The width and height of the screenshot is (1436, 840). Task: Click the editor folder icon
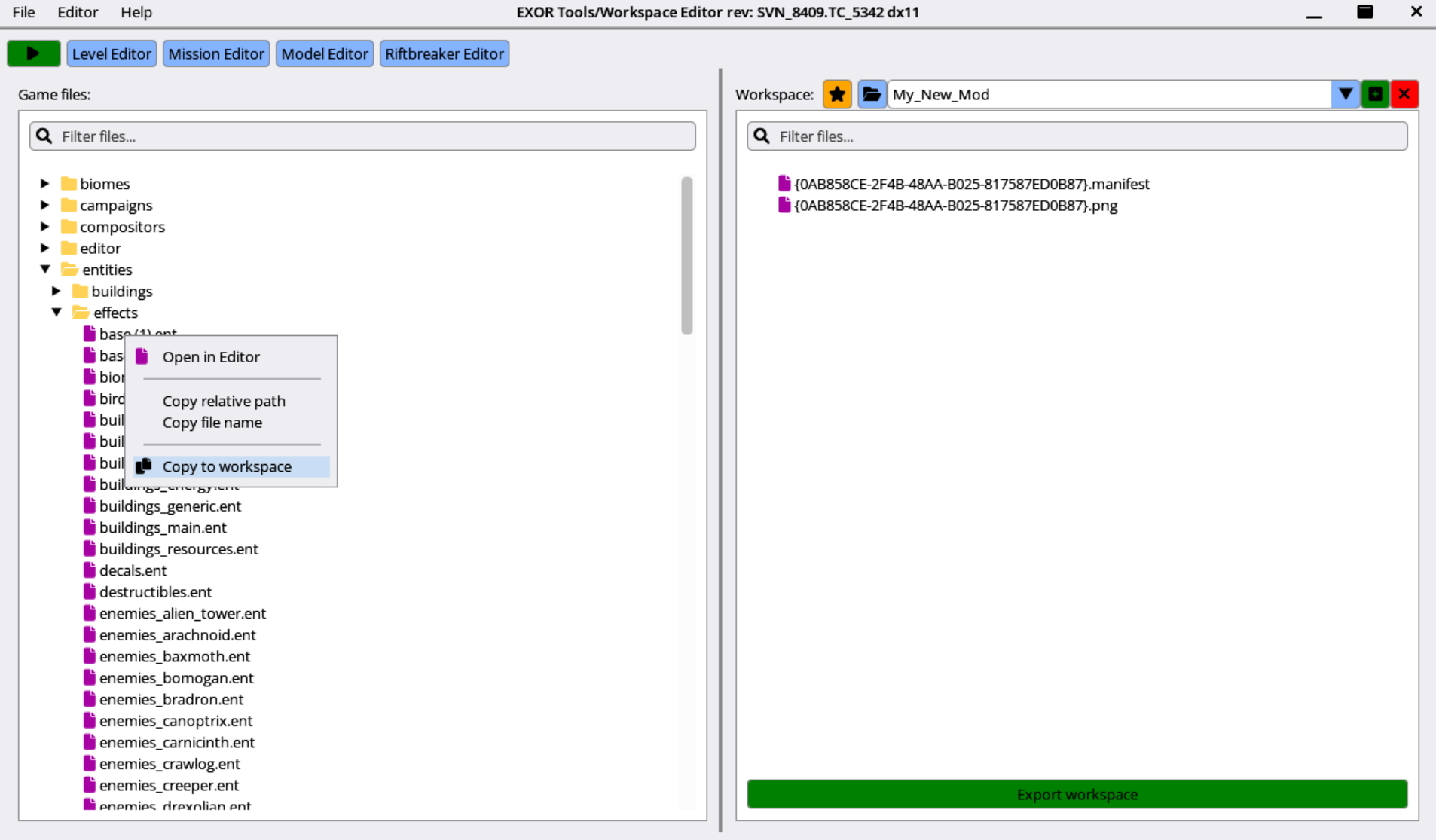pos(69,248)
